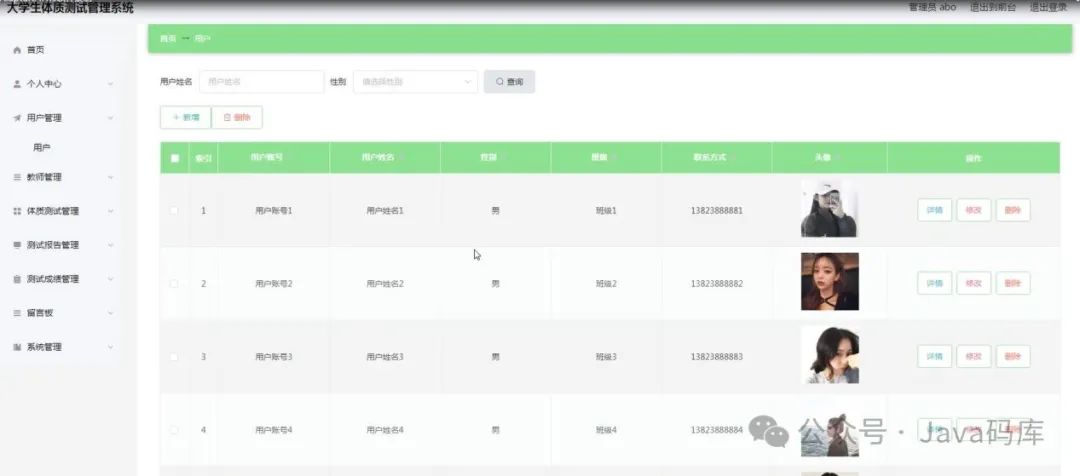
Task: Sort by the 用户姓名 column header
Action: [384, 158]
